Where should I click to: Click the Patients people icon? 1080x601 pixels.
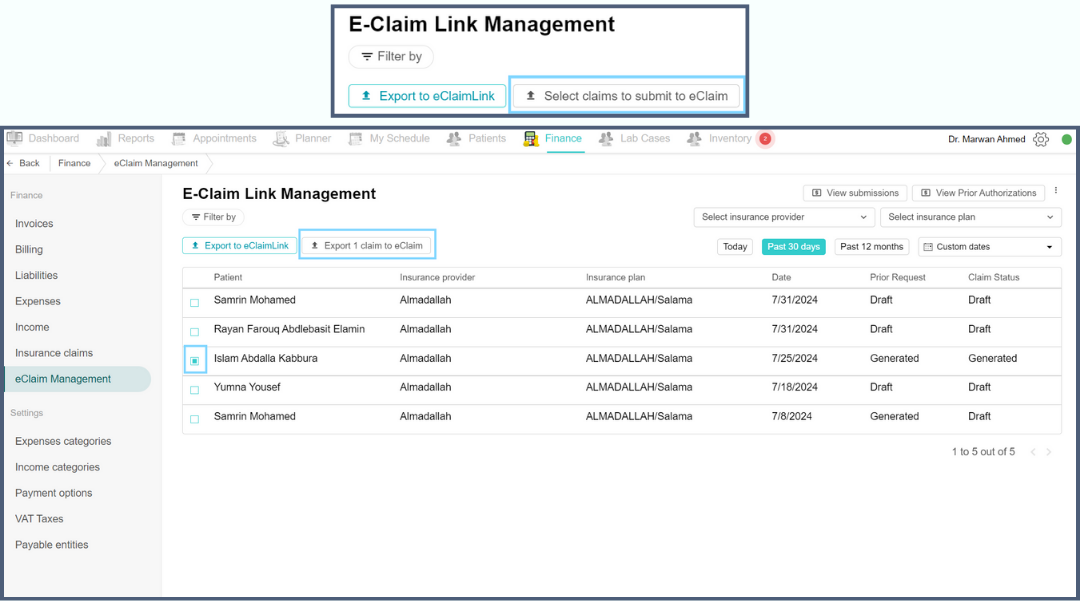[x=454, y=139]
